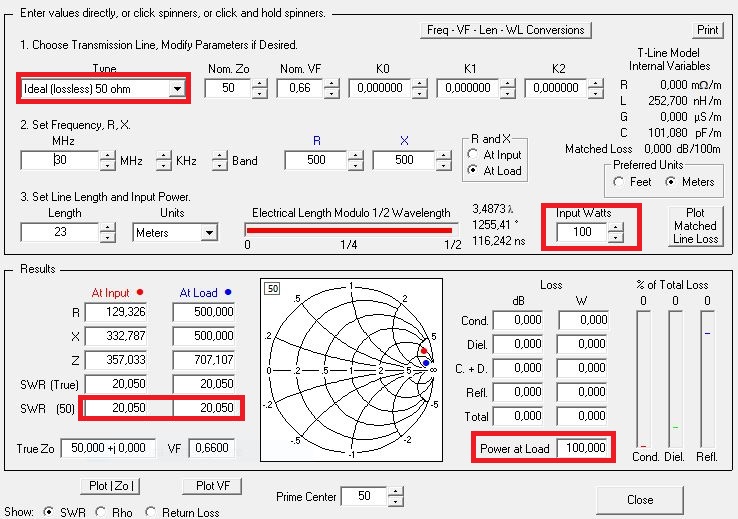
Task: Click the Length spinner arrows
Action: point(107,232)
